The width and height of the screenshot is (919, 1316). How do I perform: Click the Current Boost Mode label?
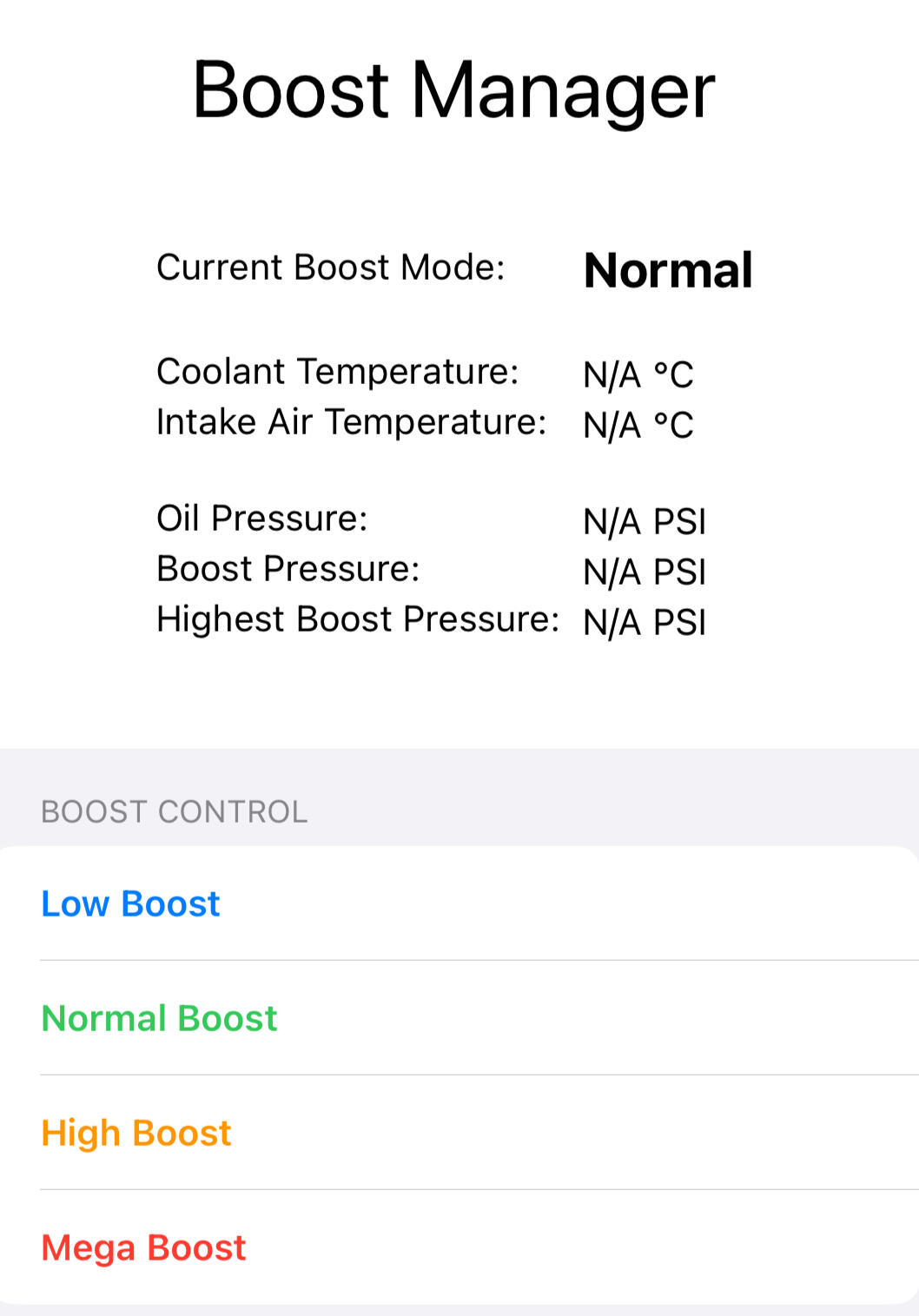tap(330, 268)
